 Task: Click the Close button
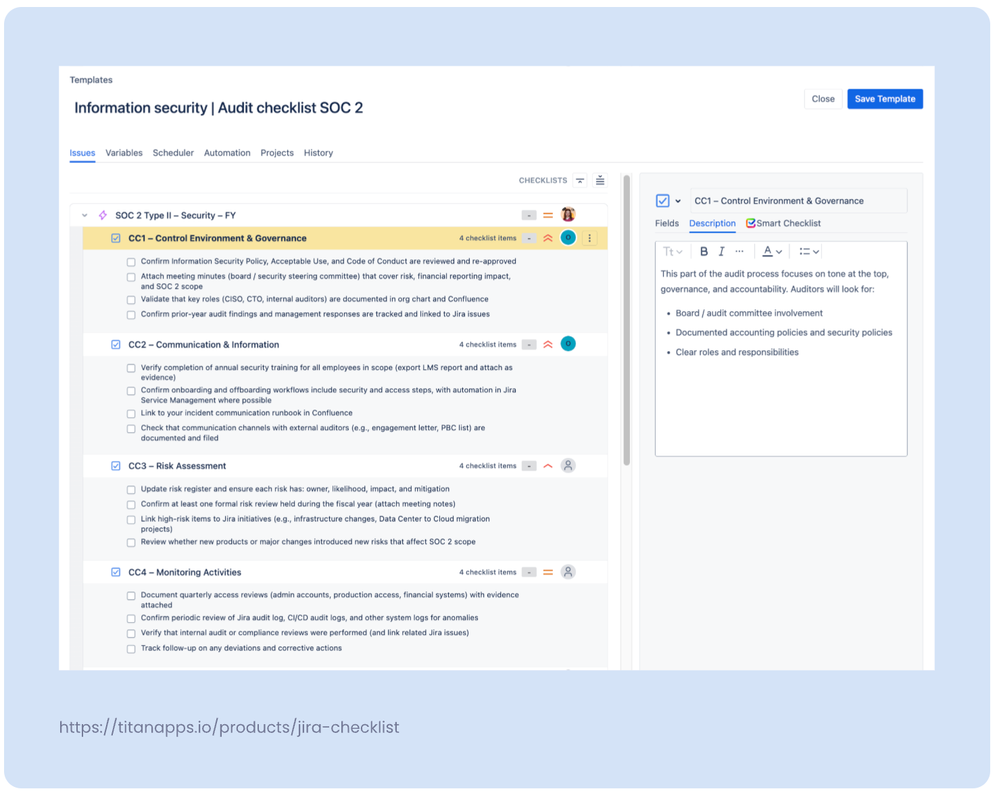coord(823,99)
